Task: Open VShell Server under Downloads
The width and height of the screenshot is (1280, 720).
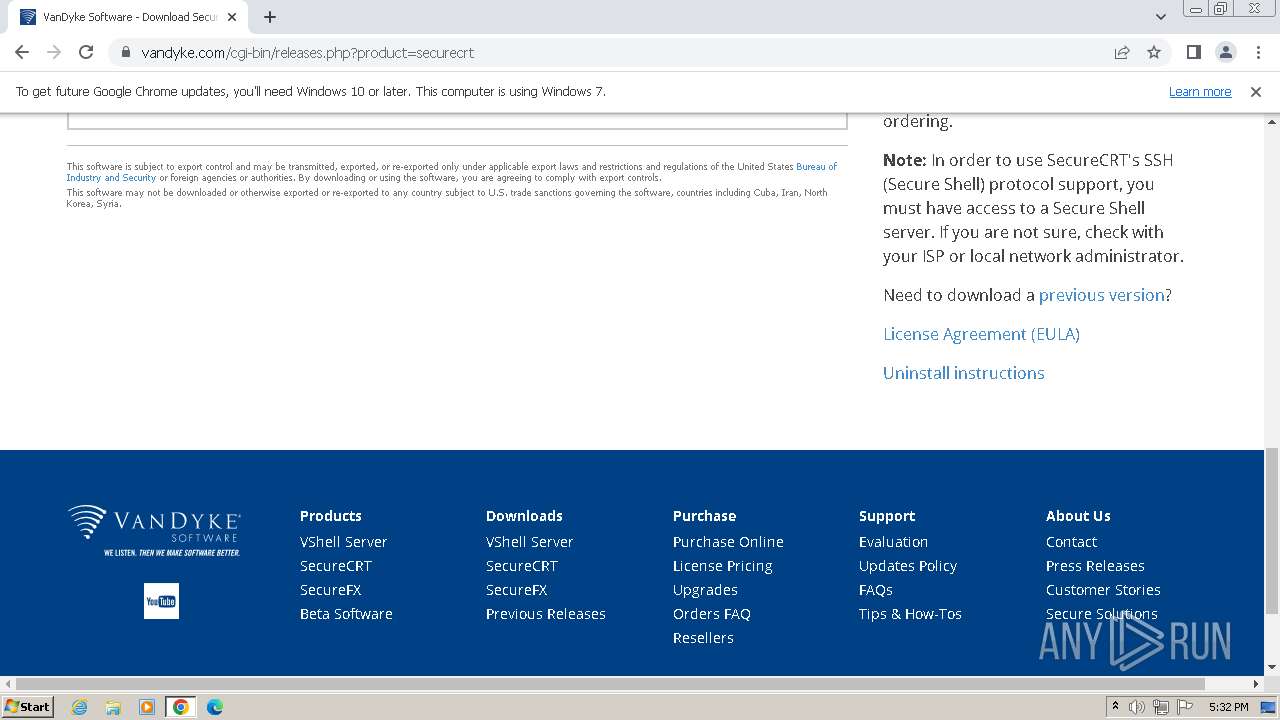Action: [529, 542]
